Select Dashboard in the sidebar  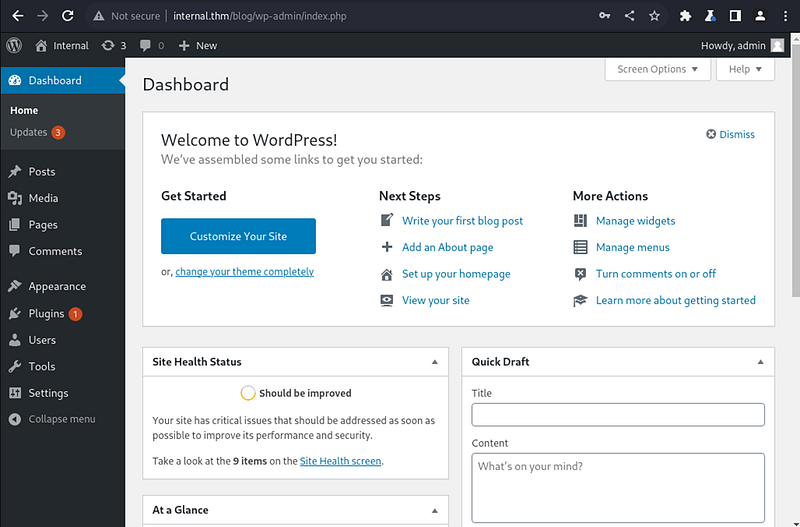[62, 80]
